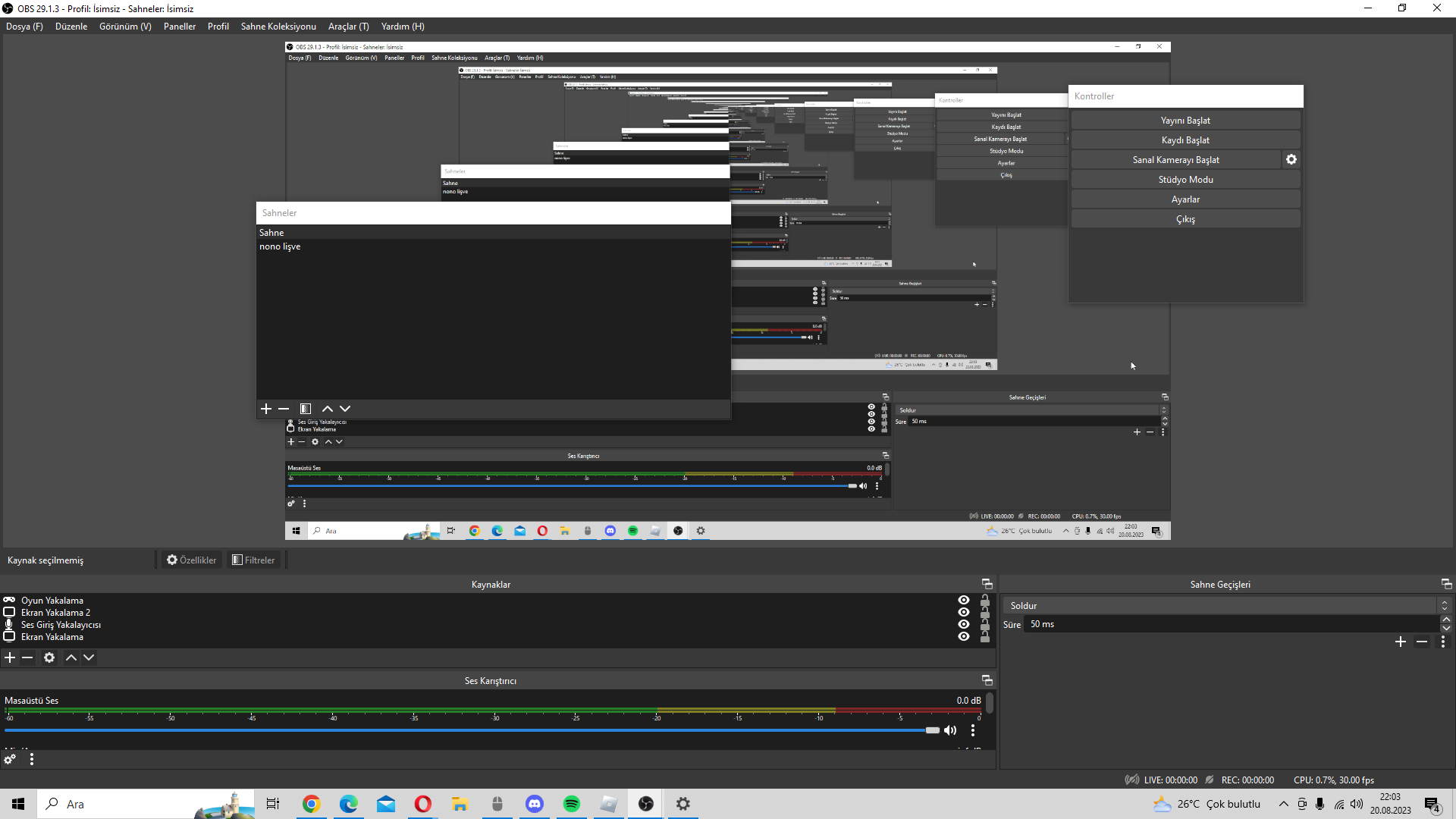The height and width of the screenshot is (819, 1456).
Task: Mute Masaüstü Ses speaker icon
Action: (950, 730)
